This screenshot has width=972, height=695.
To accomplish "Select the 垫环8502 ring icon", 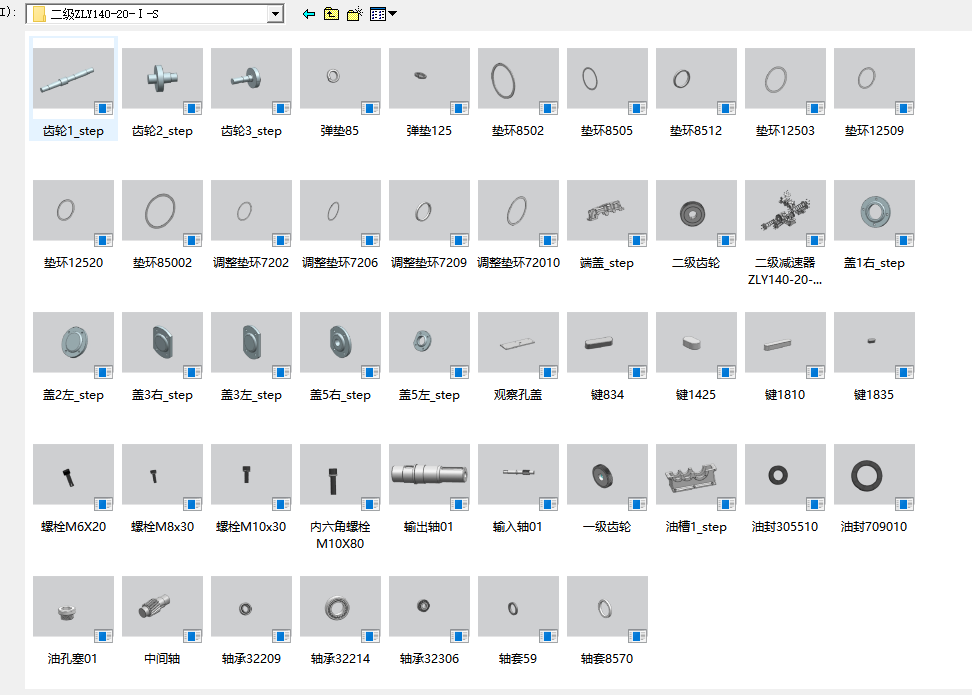I will [518, 82].
